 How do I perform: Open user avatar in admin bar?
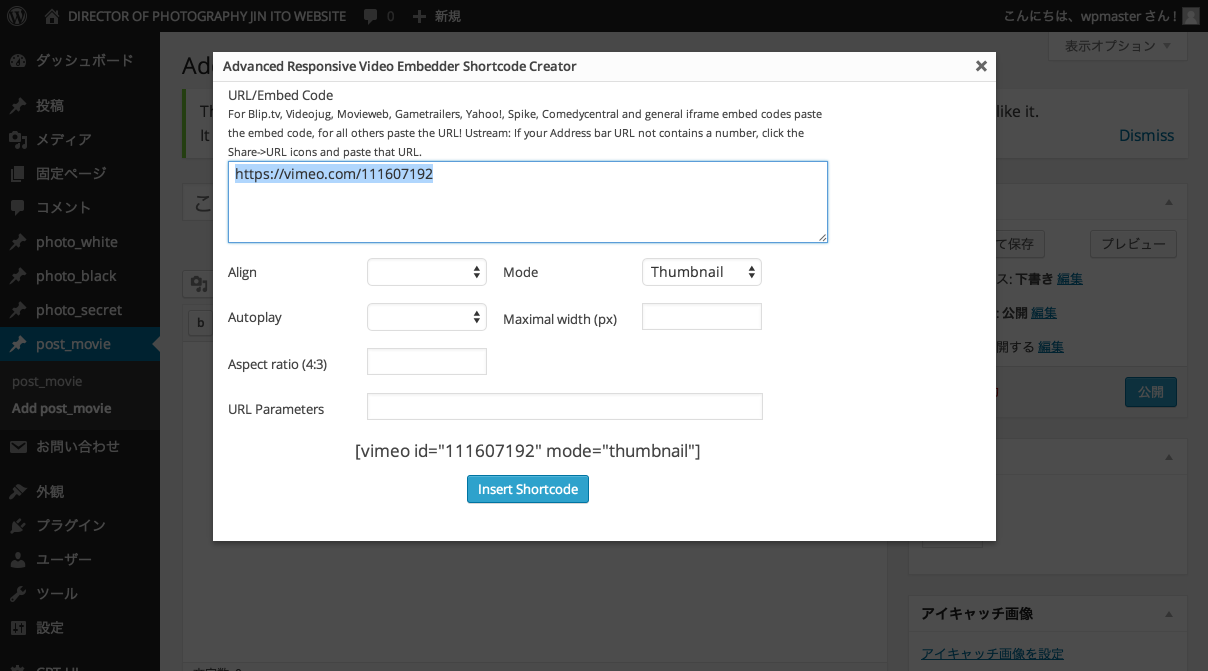coord(1190,16)
